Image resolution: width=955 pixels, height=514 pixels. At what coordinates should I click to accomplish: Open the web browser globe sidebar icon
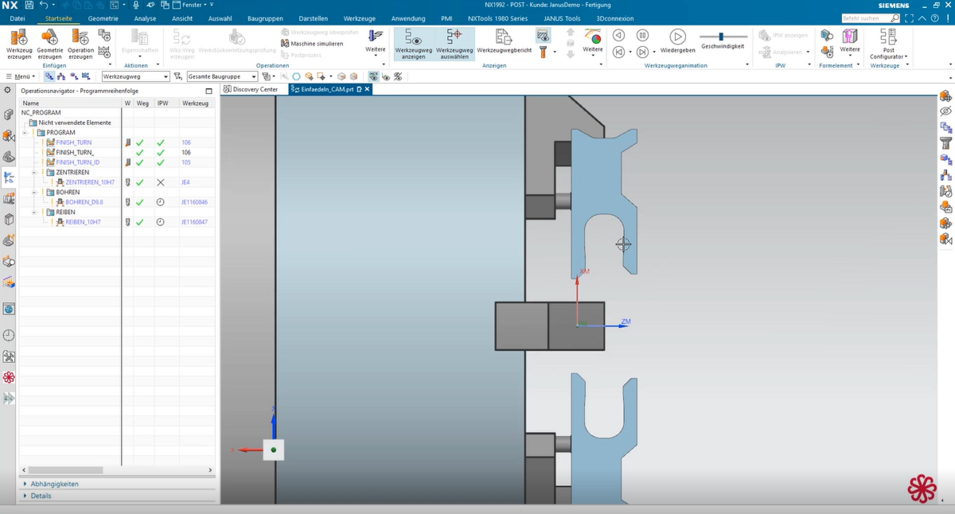(9, 309)
